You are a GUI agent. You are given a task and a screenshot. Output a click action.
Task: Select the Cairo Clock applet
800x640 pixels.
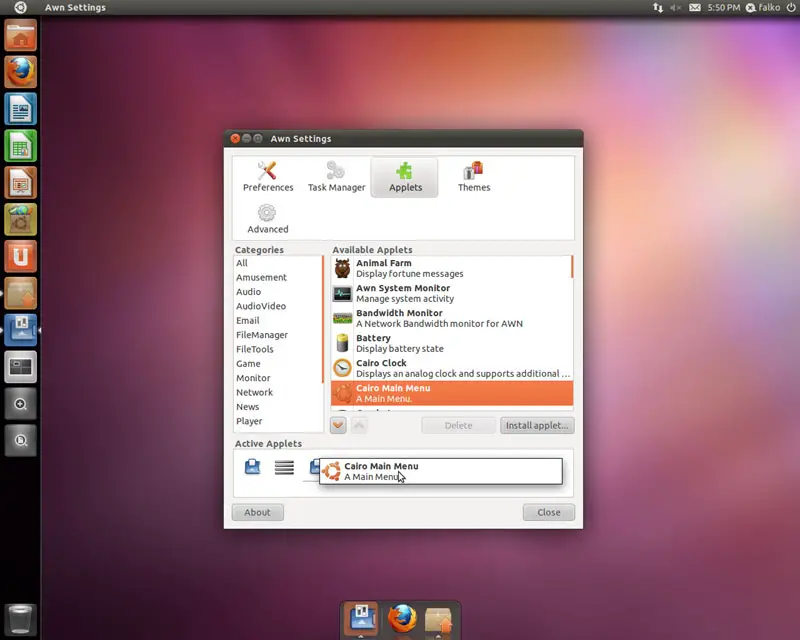[x=451, y=368]
